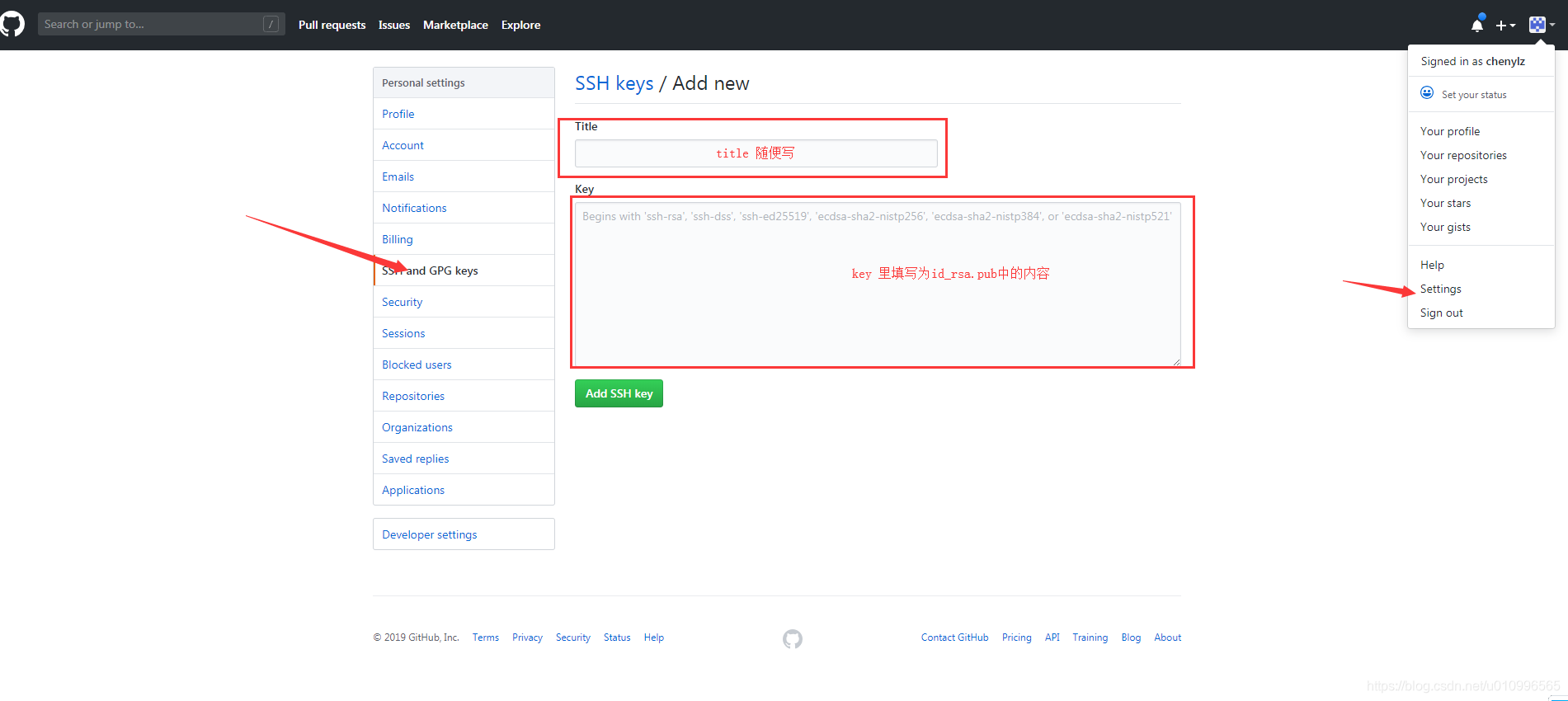Open API link in footer
This screenshot has width=1568, height=701.
point(1052,637)
